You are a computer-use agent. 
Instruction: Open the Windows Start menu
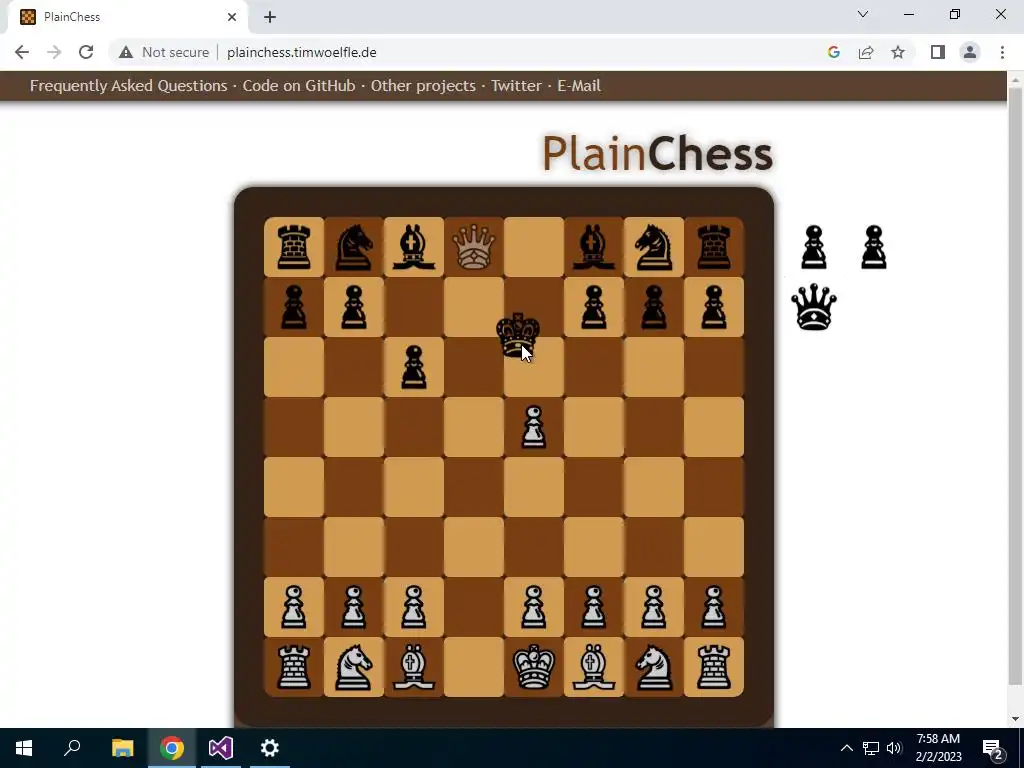[24, 748]
